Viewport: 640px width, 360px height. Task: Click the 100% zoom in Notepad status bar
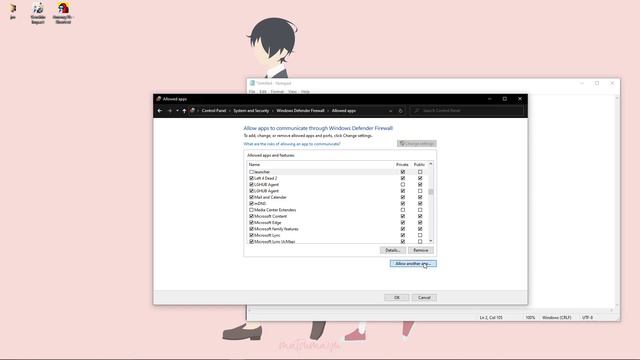530,318
